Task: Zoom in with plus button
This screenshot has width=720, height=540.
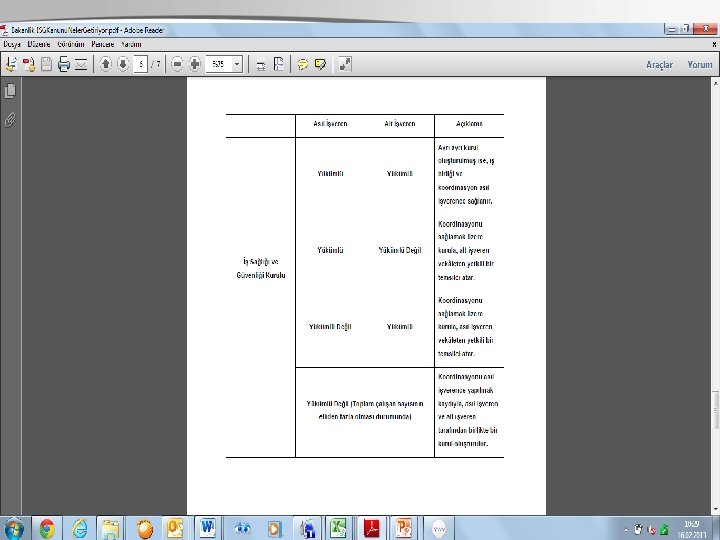Action: coord(195,64)
